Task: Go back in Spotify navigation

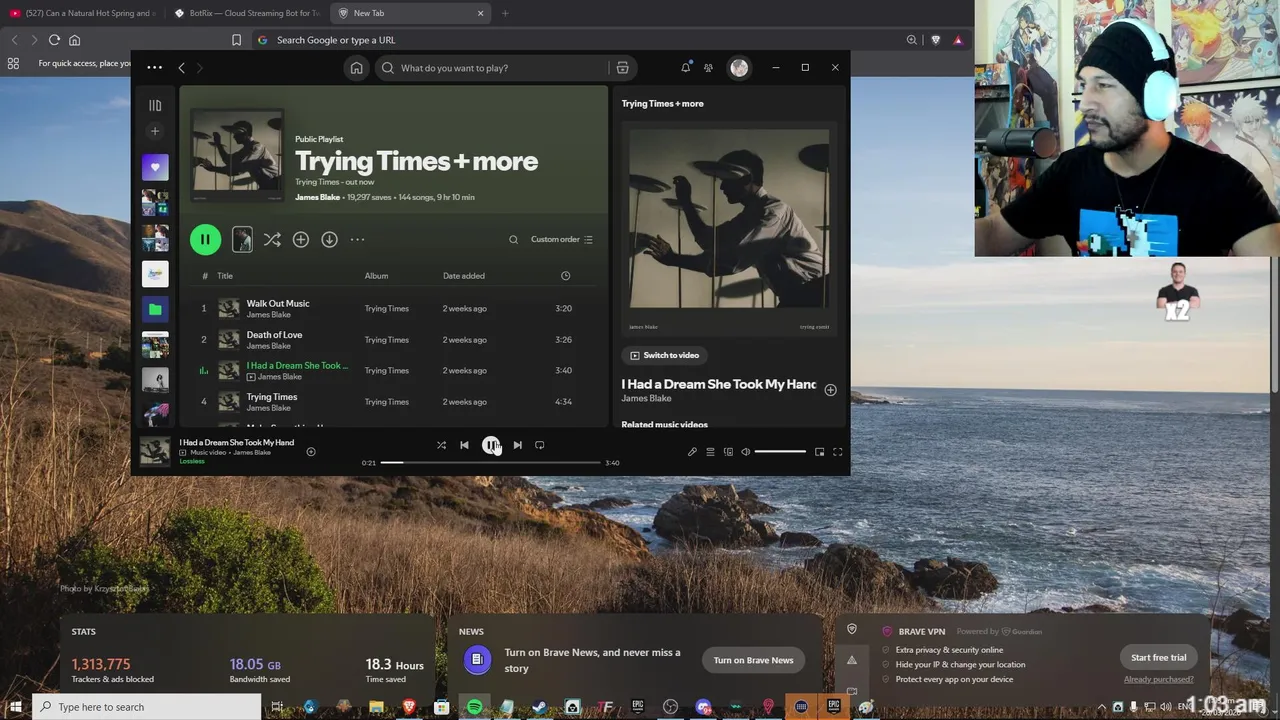Action: click(181, 68)
